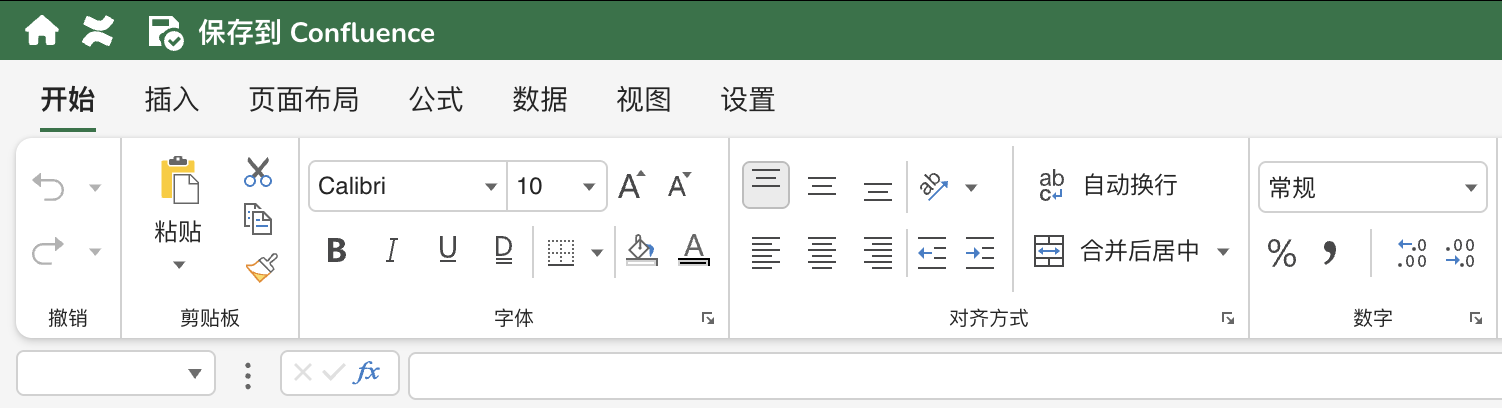Cut selection with the scissors icon

tap(258, 172)
